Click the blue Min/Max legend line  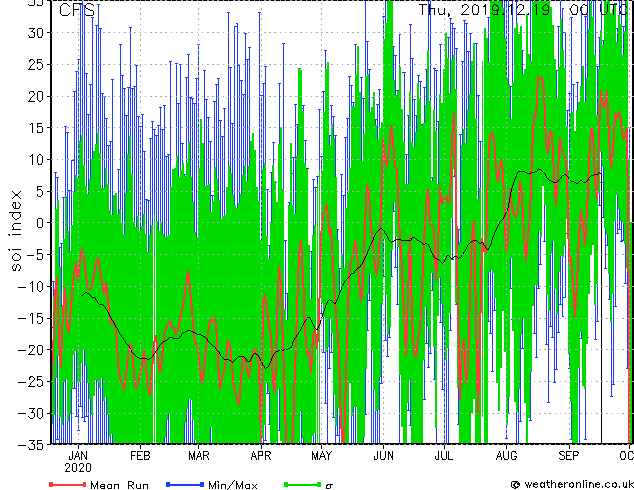185,484
